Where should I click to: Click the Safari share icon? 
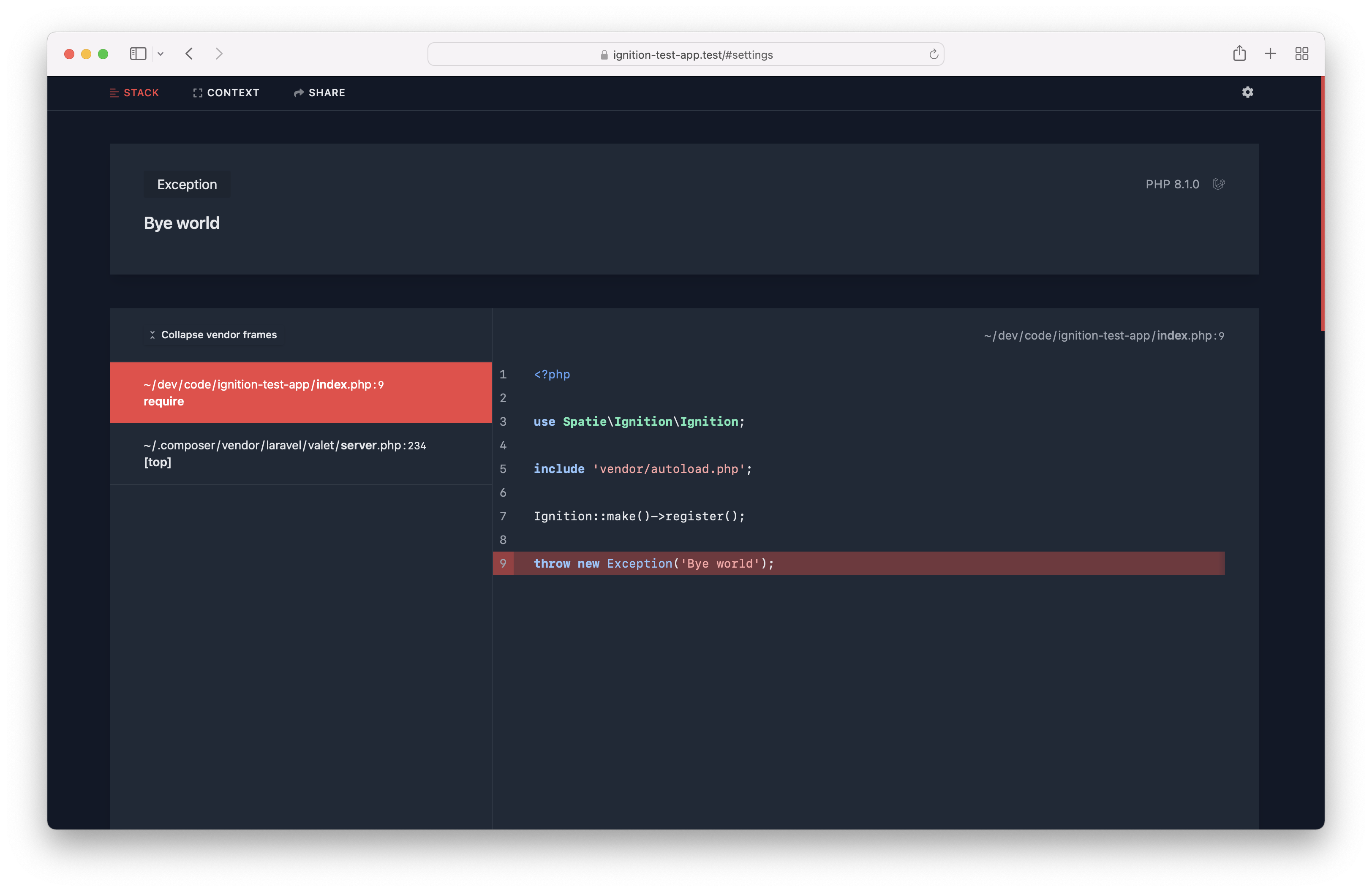click(x=1239, y=54)
